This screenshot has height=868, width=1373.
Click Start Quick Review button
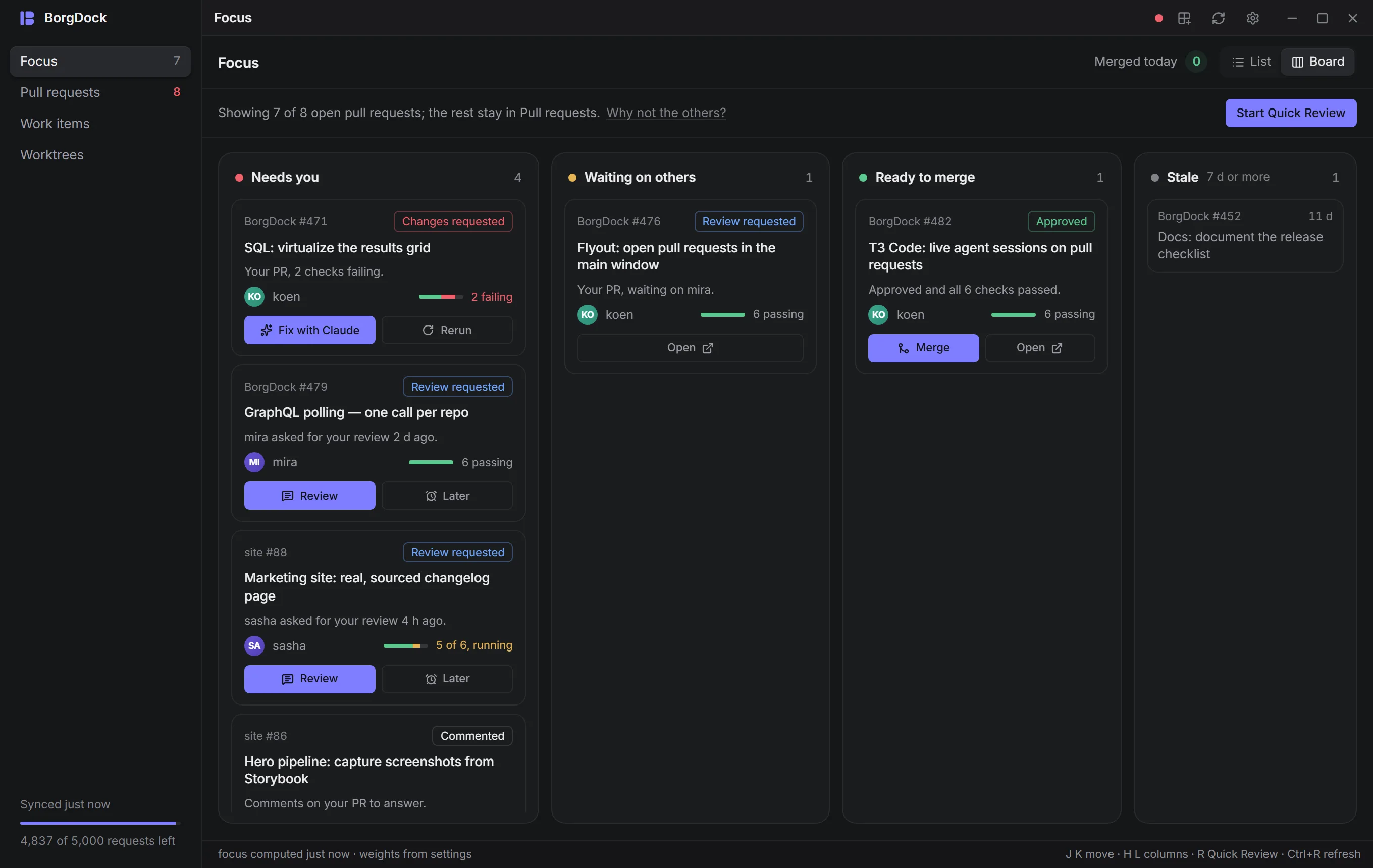click(1290, 113)
